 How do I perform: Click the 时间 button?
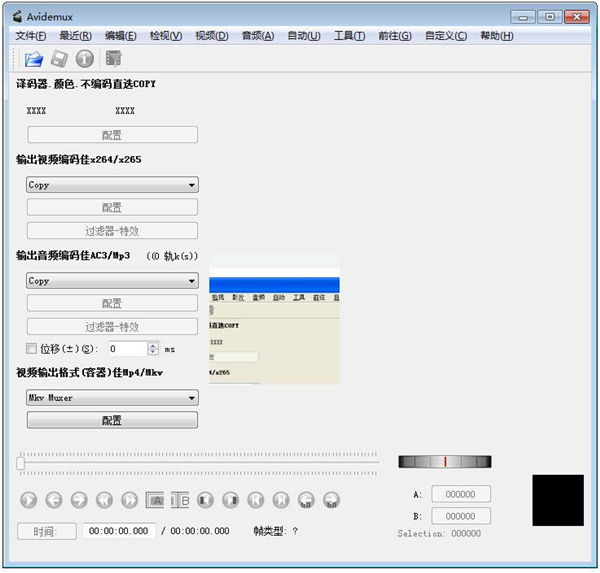pos(47,531)
